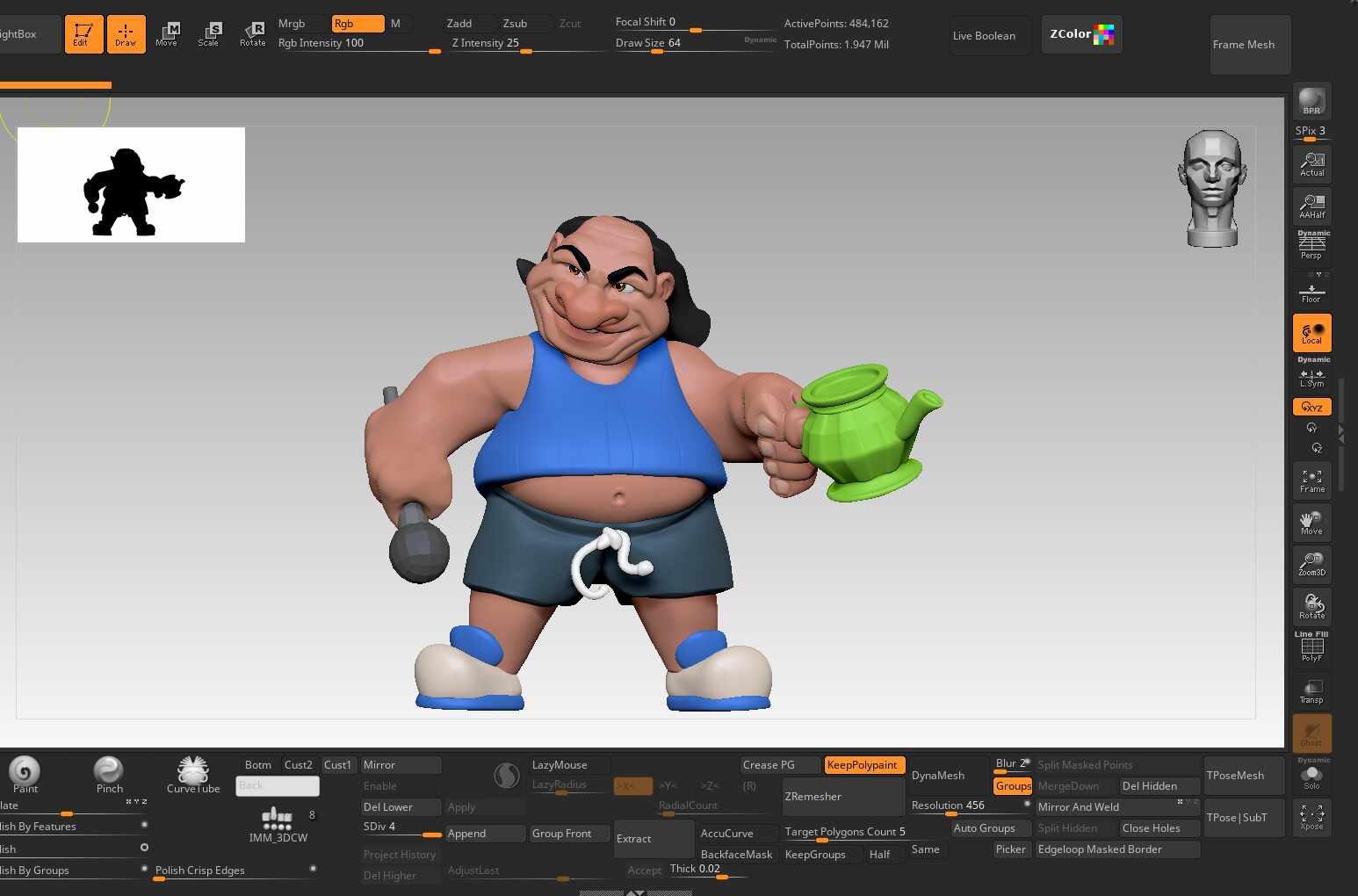Image resolution: width=1358 pixels, height=896 pixels.
Task: Click the Close Holes button
Action: click(1159, 828)
